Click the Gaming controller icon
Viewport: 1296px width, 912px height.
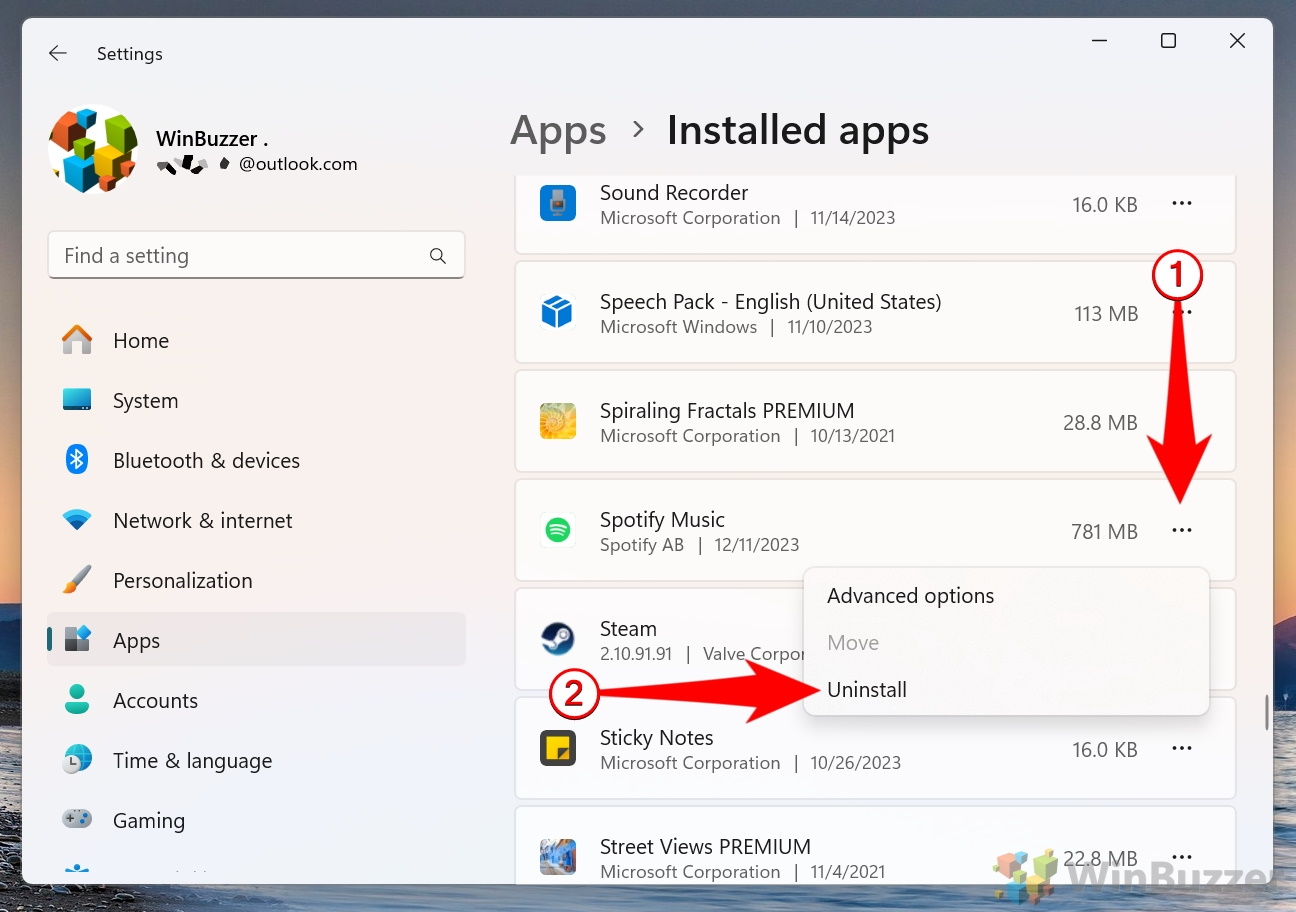77,820
